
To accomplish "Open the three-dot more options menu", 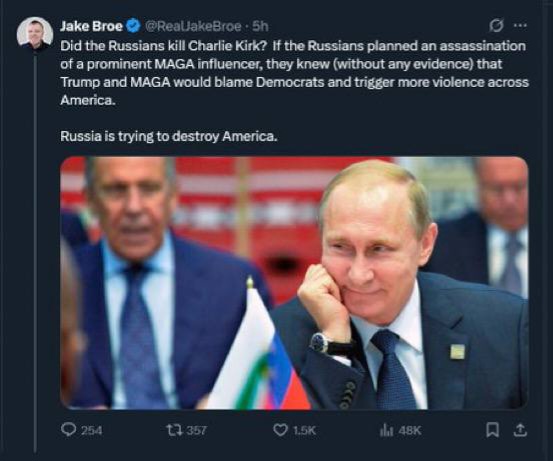I will click(x=521, y=25).
